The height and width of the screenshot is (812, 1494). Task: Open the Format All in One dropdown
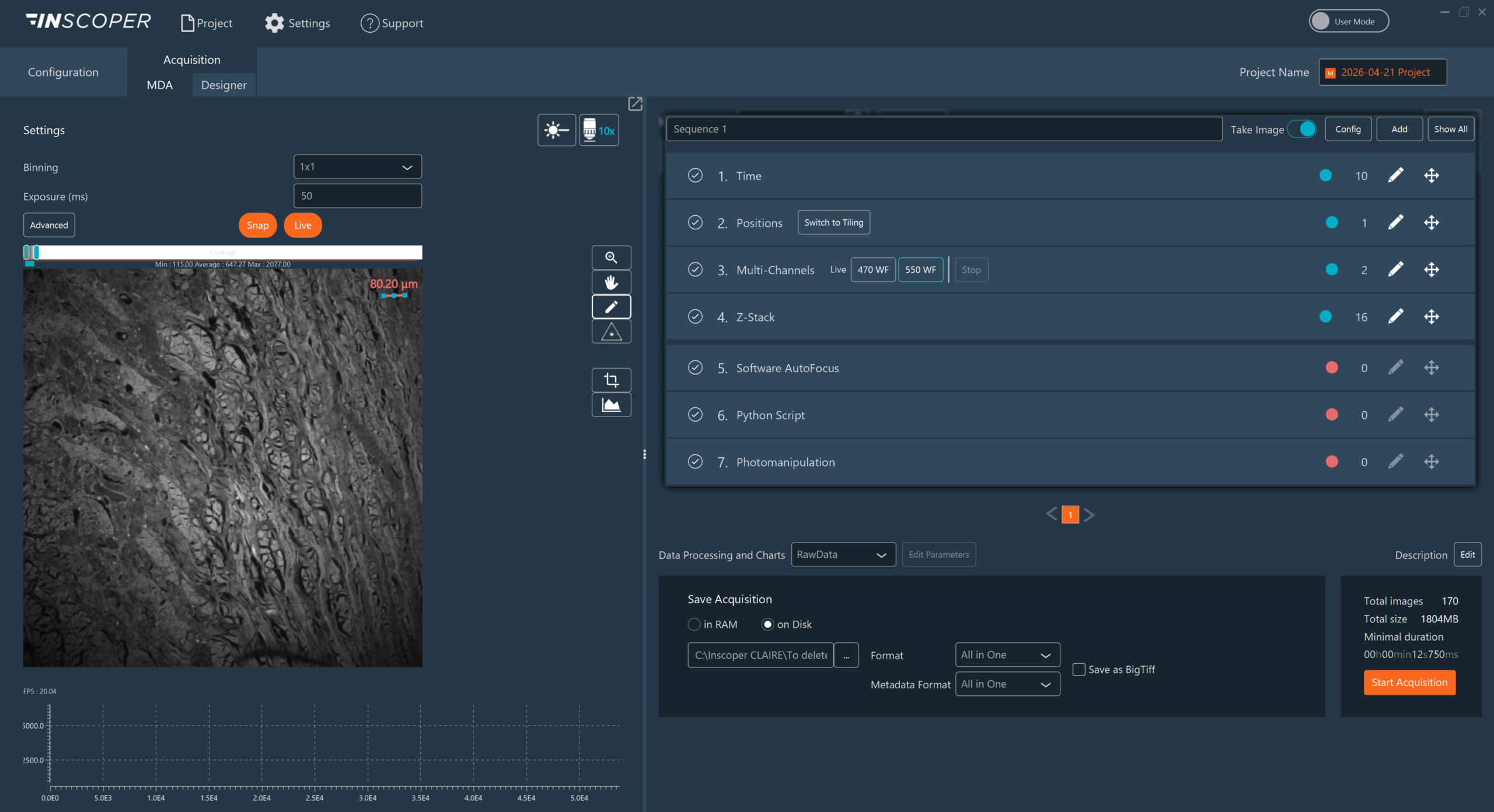1007,654
